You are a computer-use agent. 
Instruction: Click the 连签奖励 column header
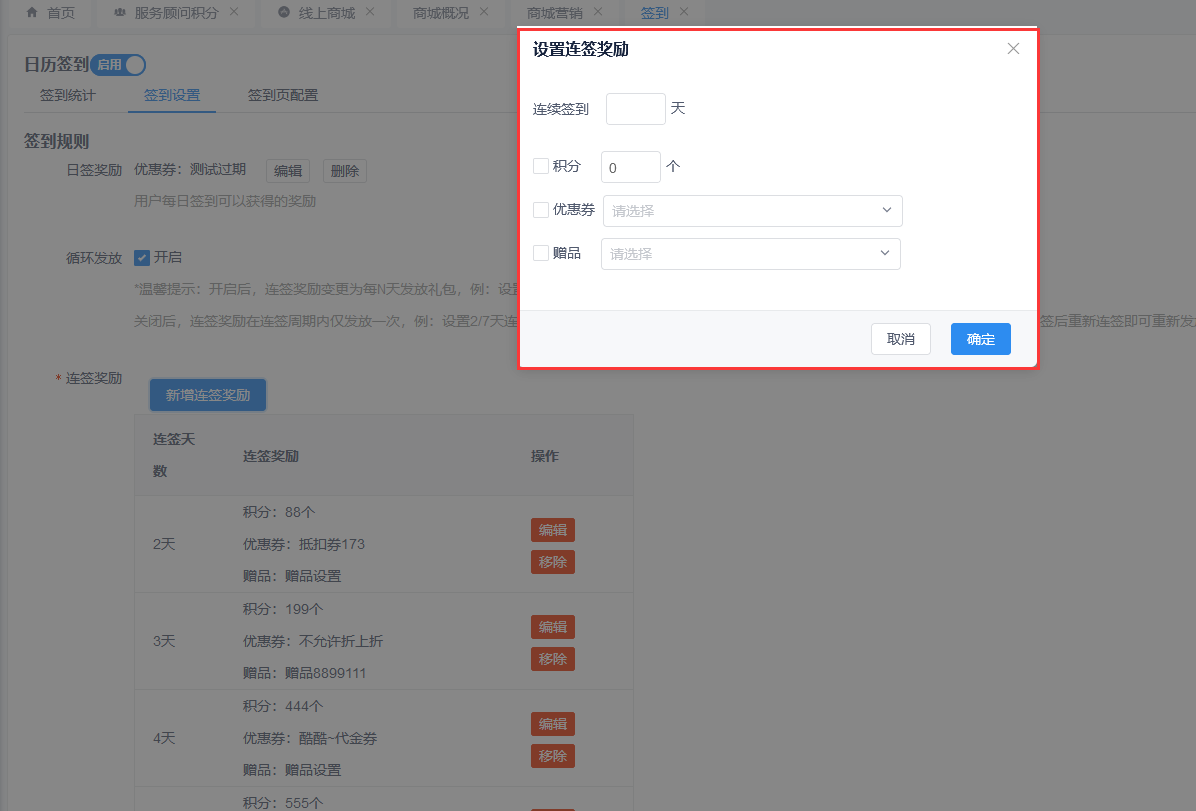(x=271, y=456)
